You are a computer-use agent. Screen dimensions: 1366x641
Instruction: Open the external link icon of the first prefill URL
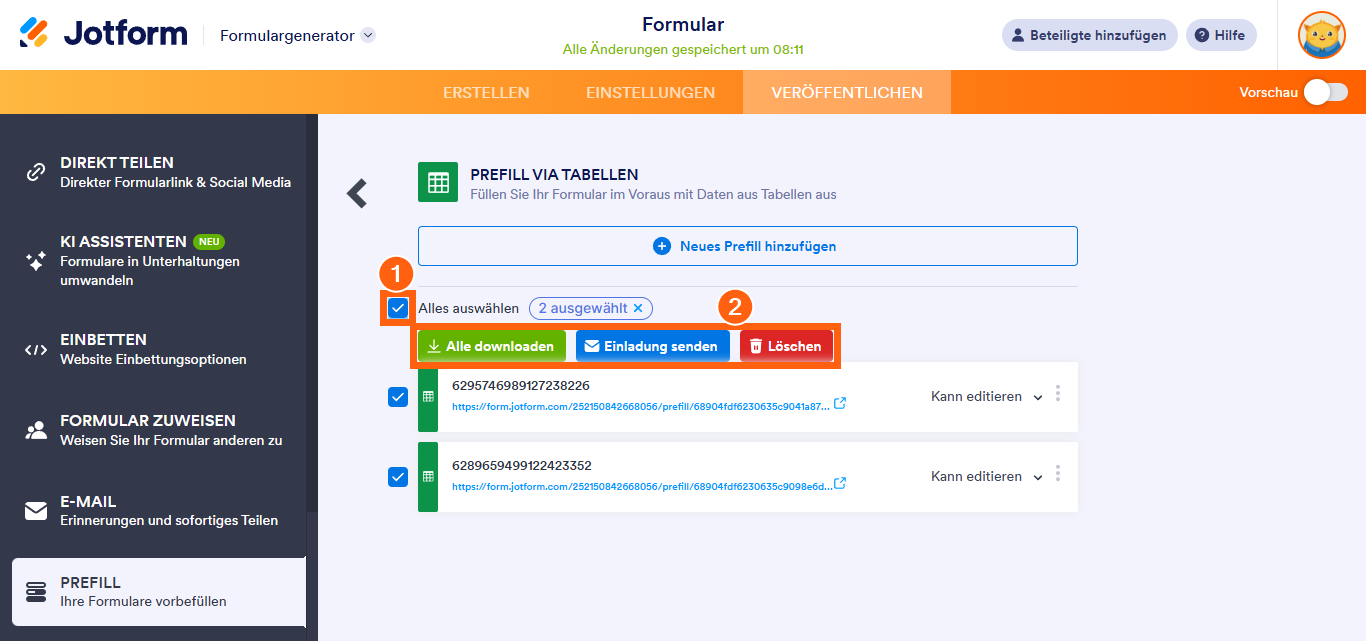(839, 403)
